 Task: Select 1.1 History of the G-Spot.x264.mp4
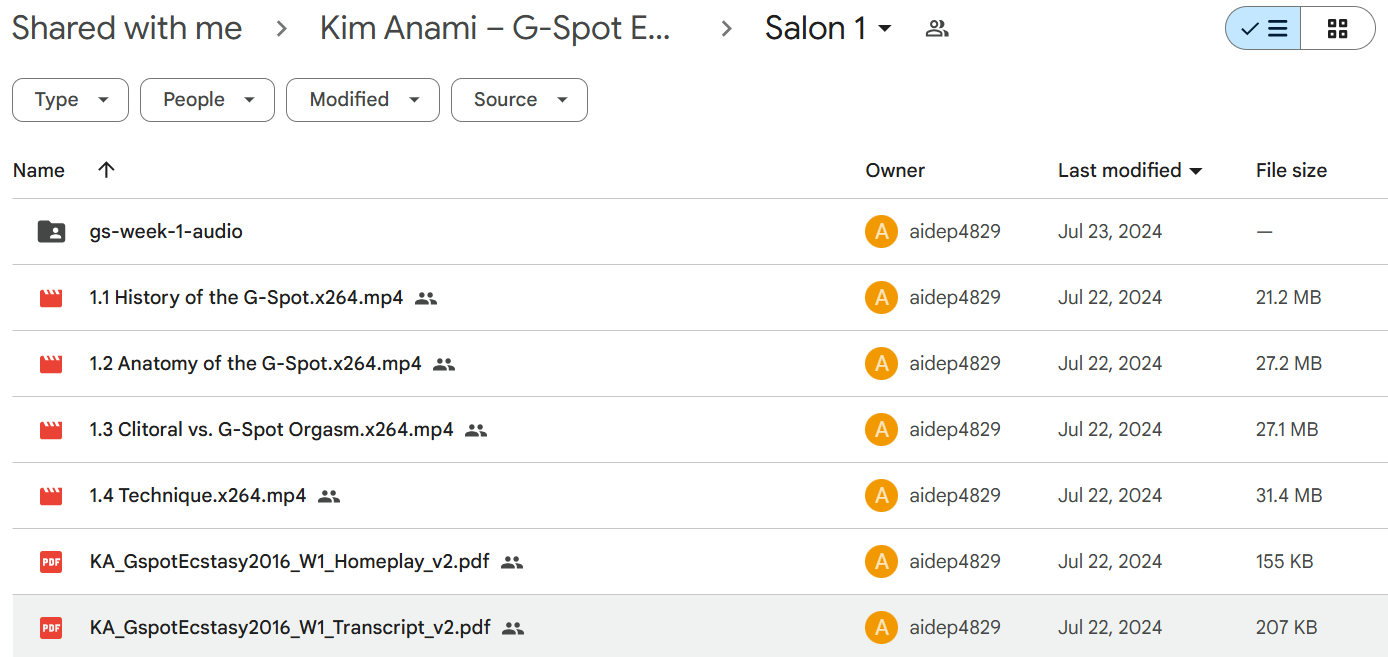(x=246, y=297)
